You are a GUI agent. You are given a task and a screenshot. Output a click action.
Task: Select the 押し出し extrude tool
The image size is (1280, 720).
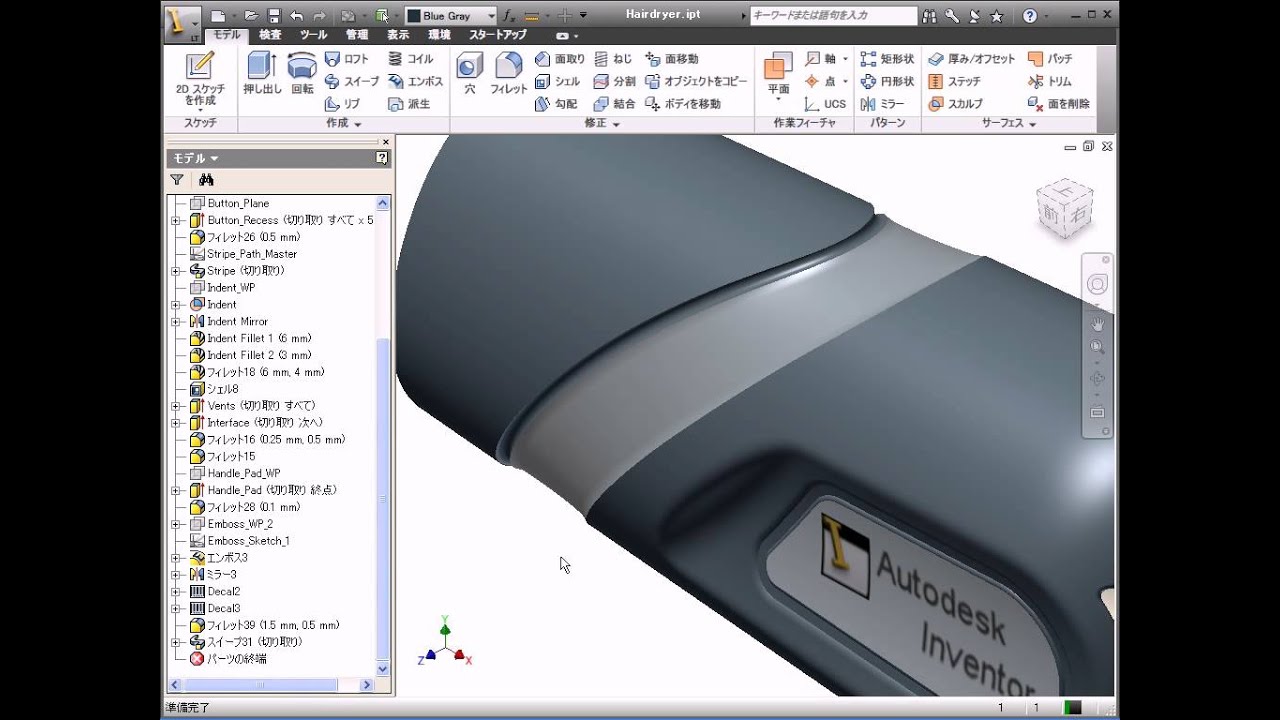tap(262, 74)
